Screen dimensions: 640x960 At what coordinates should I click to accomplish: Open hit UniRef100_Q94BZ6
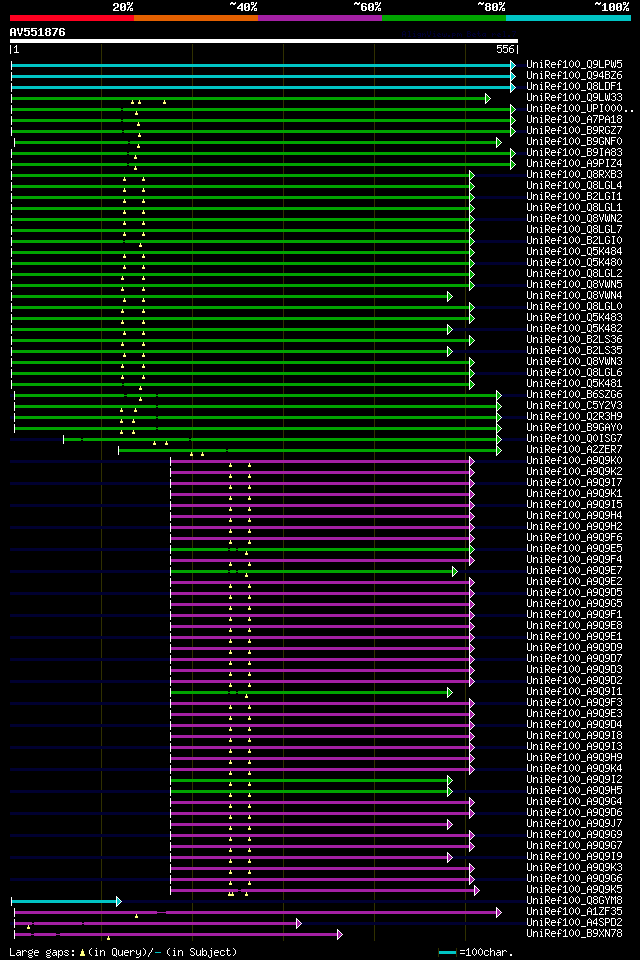574,75
